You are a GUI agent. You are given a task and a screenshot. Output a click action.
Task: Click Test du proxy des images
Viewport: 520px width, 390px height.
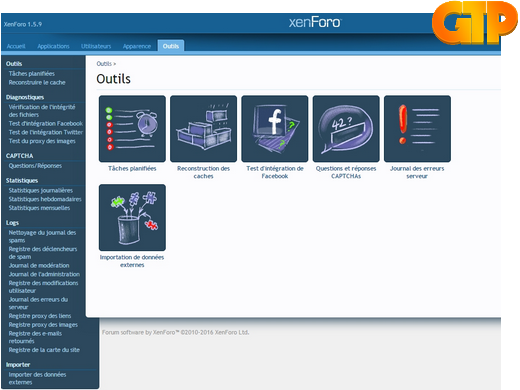pos(42,141)
